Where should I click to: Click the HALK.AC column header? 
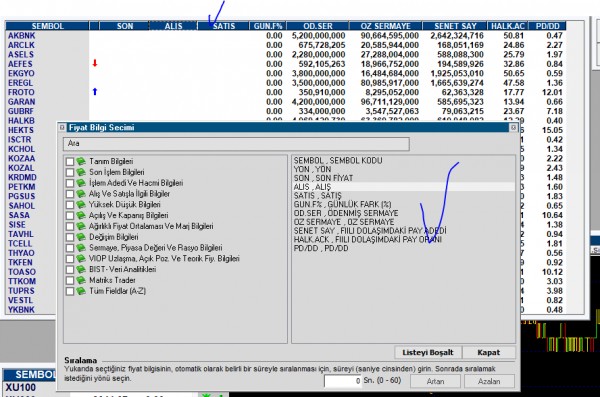tap(508, 26)
